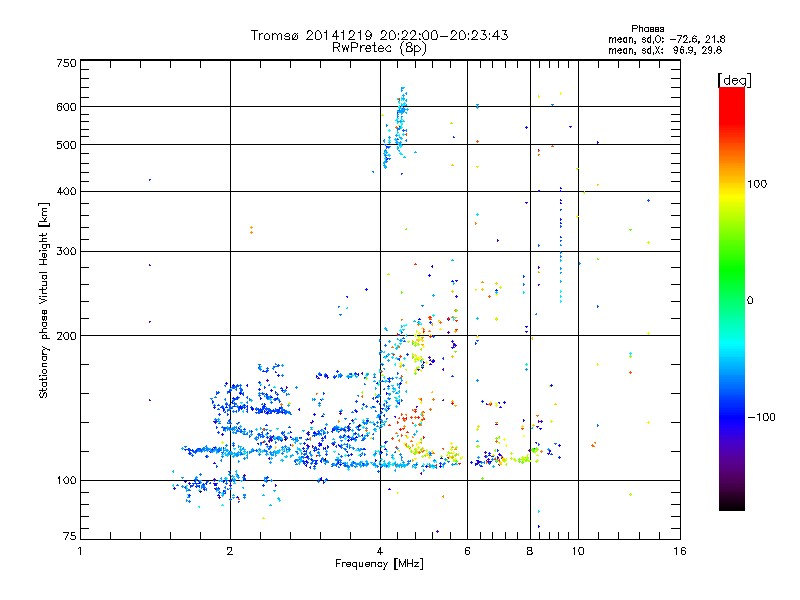Click the colorbar '0' tick label

(x=750, y=301)
